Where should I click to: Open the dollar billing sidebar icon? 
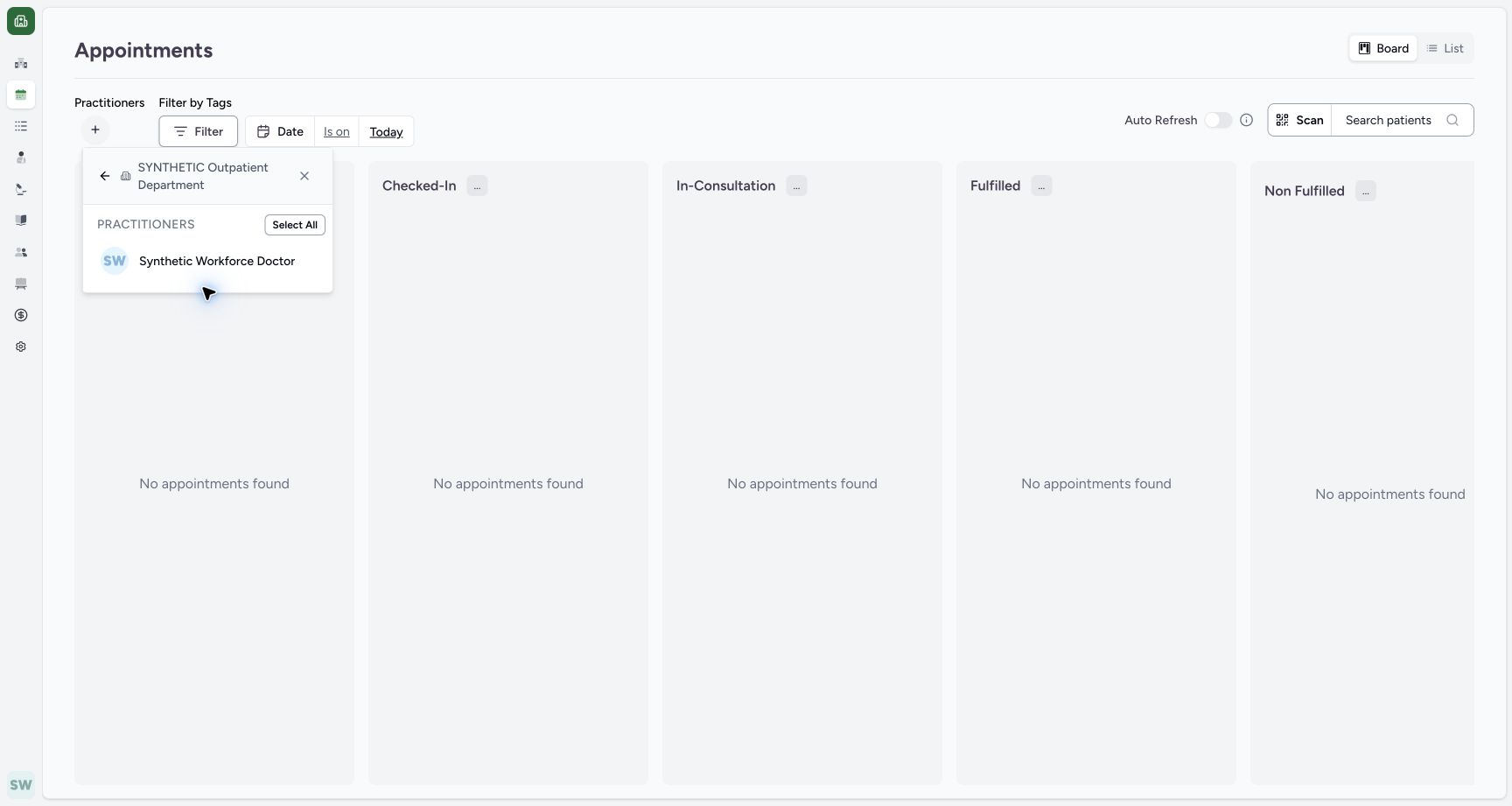tap(21, 315)
